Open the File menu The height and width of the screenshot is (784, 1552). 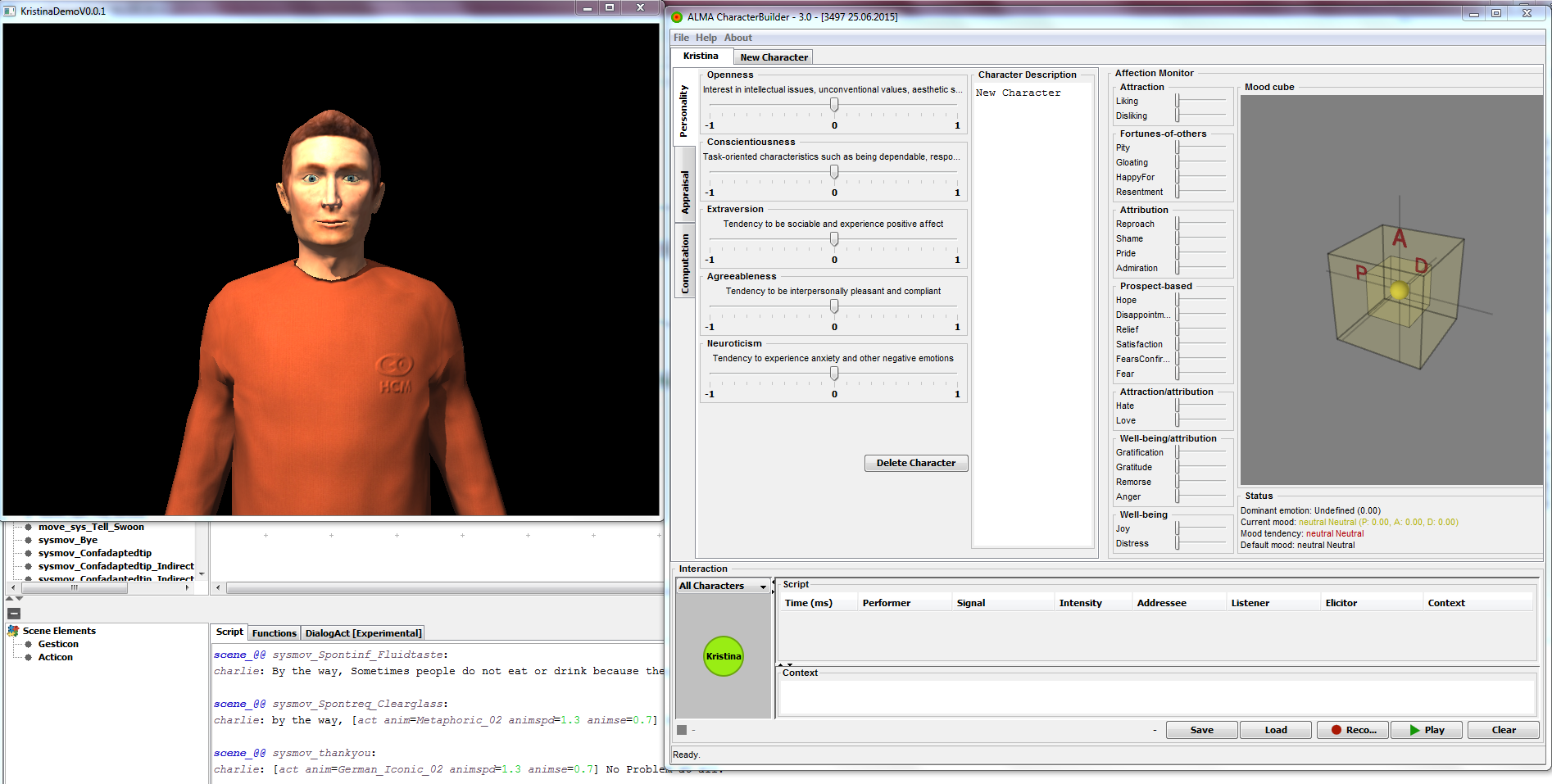point(681,38)
